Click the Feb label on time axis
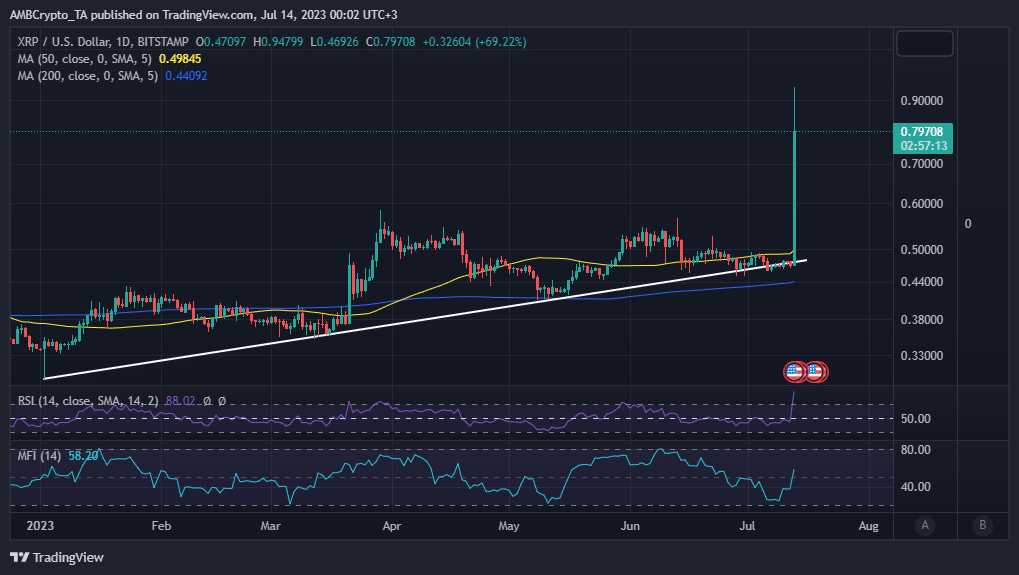 click(x=161, y=526)
